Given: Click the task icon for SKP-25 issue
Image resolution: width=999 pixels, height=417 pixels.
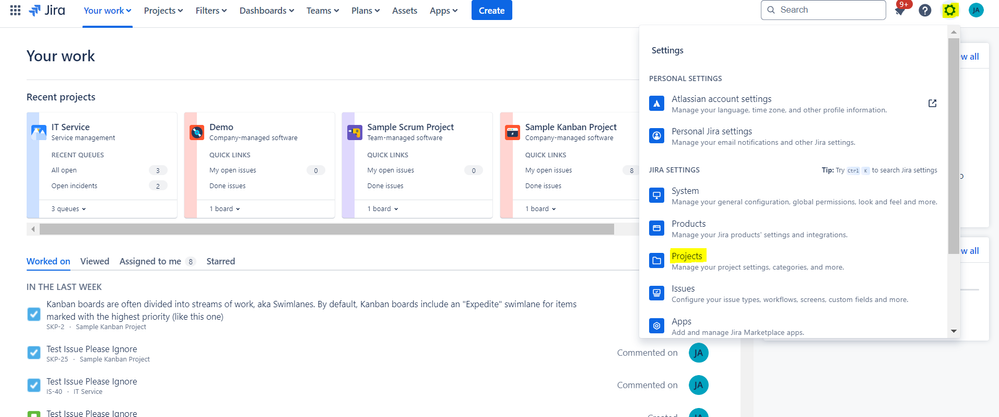Looking at the screenshot, I should 34,353.
